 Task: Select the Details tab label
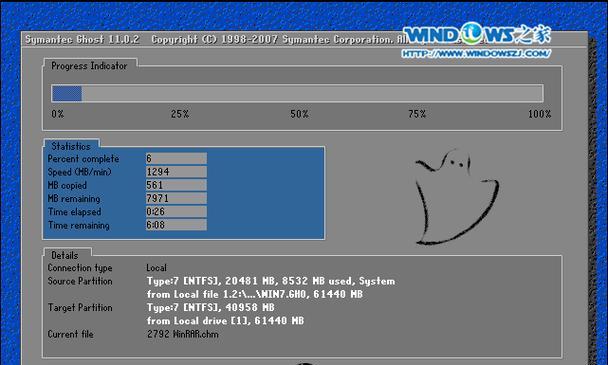[65, 255]
